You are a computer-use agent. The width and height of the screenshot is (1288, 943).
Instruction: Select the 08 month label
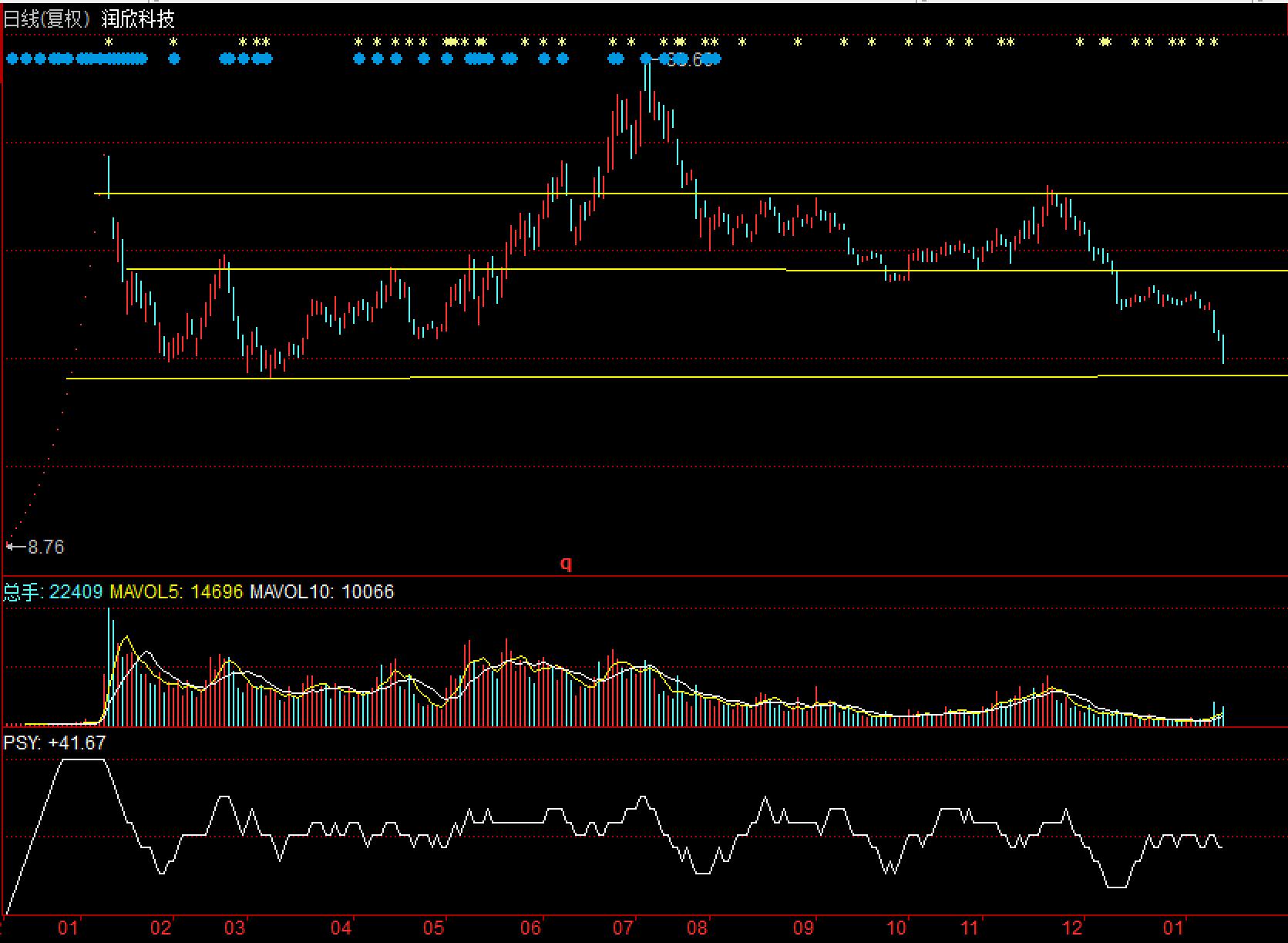point(698,928)
